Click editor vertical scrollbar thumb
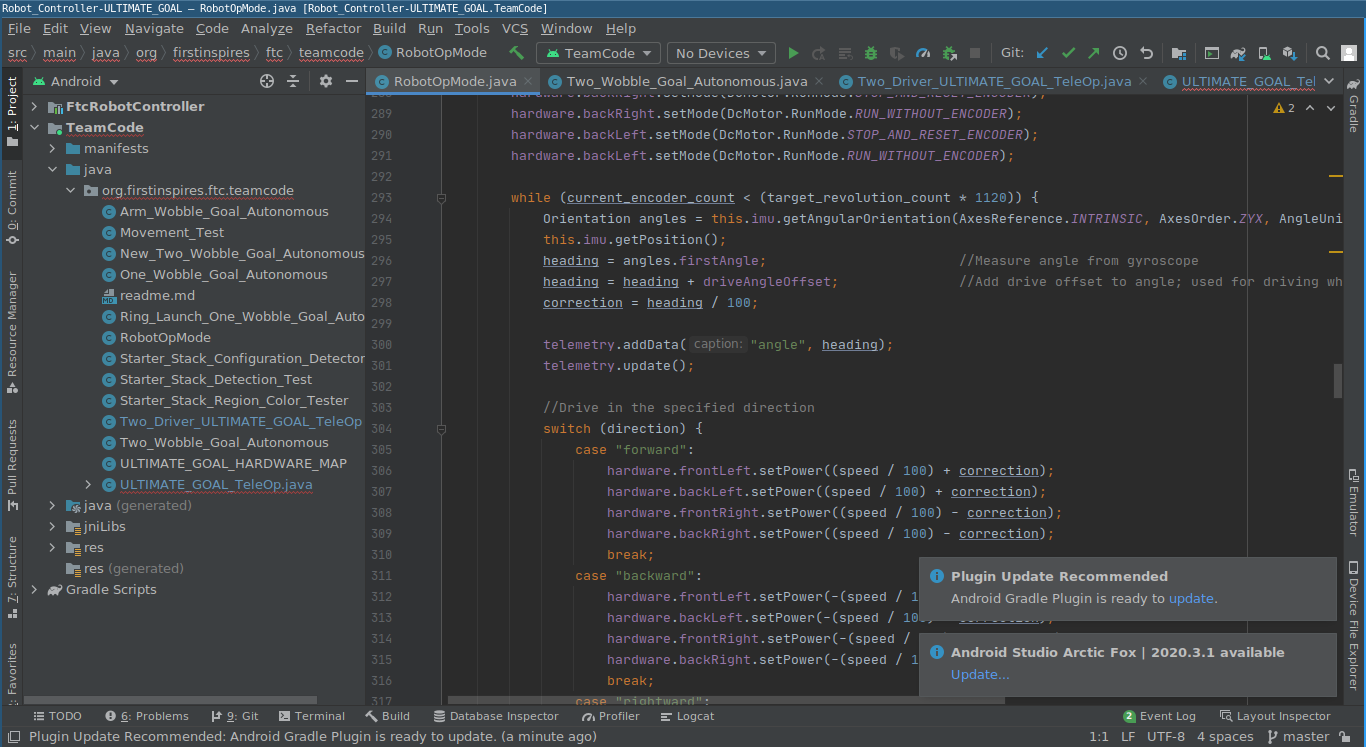 click(1337, 381)
